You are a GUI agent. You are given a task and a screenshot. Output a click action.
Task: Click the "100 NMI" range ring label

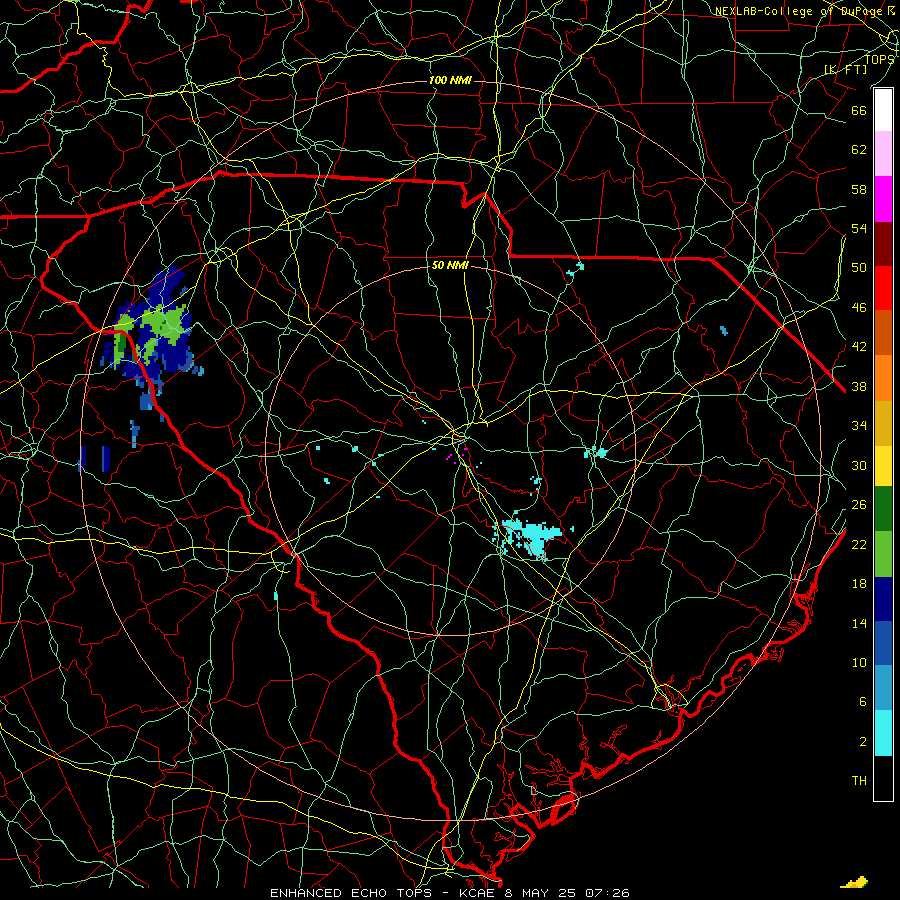(x=450, y=80)
